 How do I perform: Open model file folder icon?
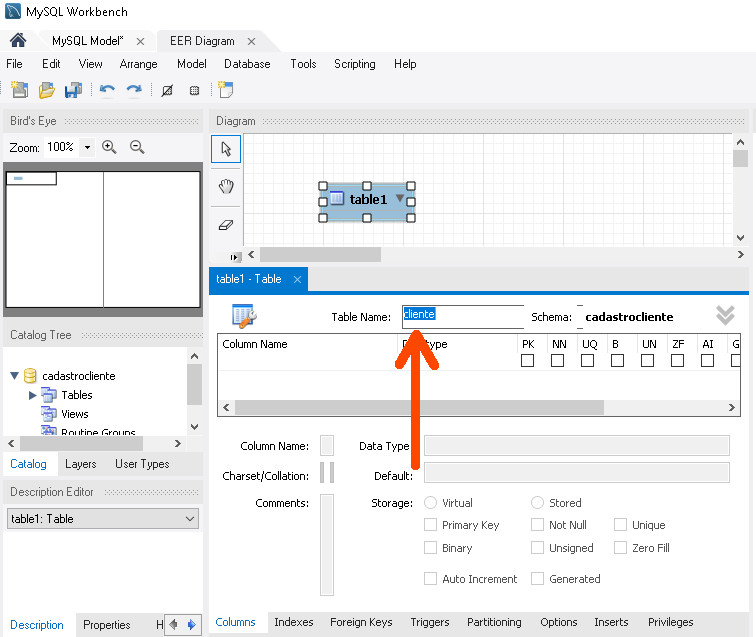[47, 90]
